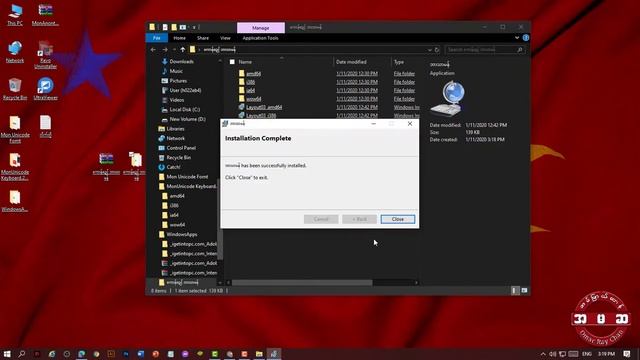
Task: Click the search magnifier icon in Explorer
Action: pos(520,50)
